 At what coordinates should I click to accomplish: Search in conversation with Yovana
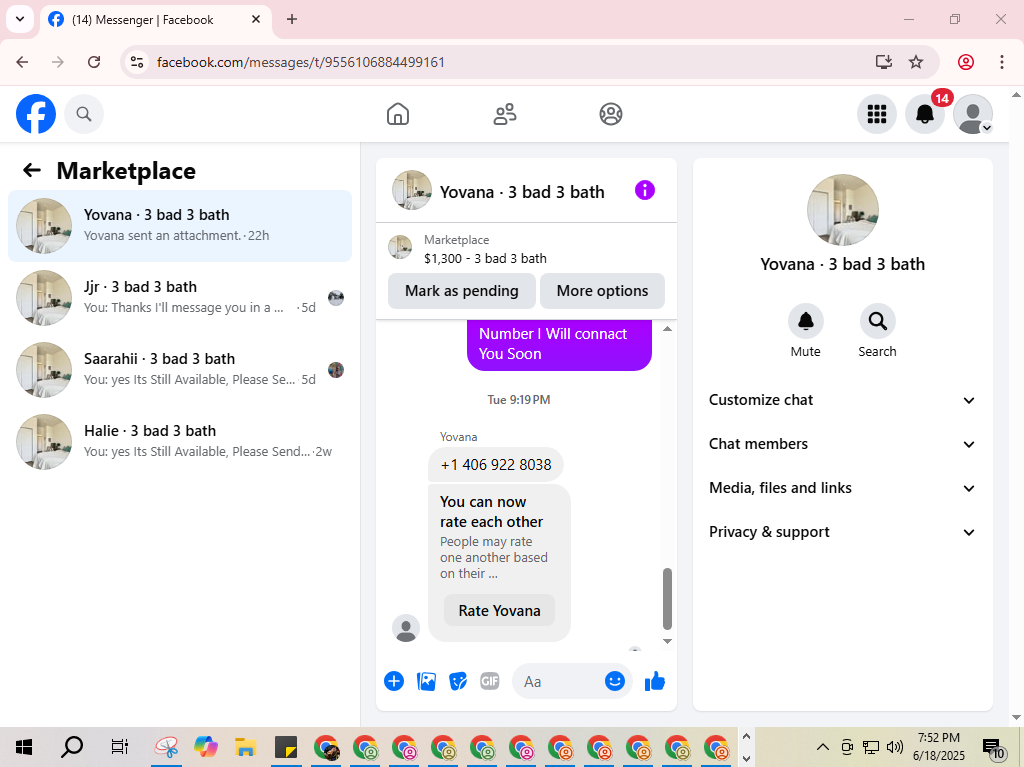[x=877, y=321]
